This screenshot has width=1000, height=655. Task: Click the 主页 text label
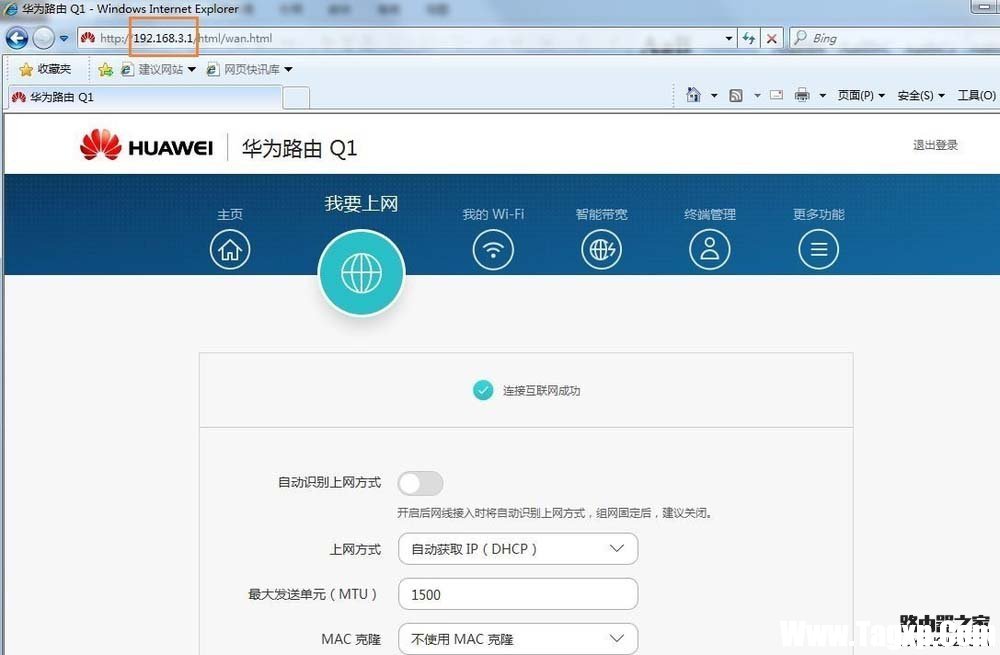point(230,214)
